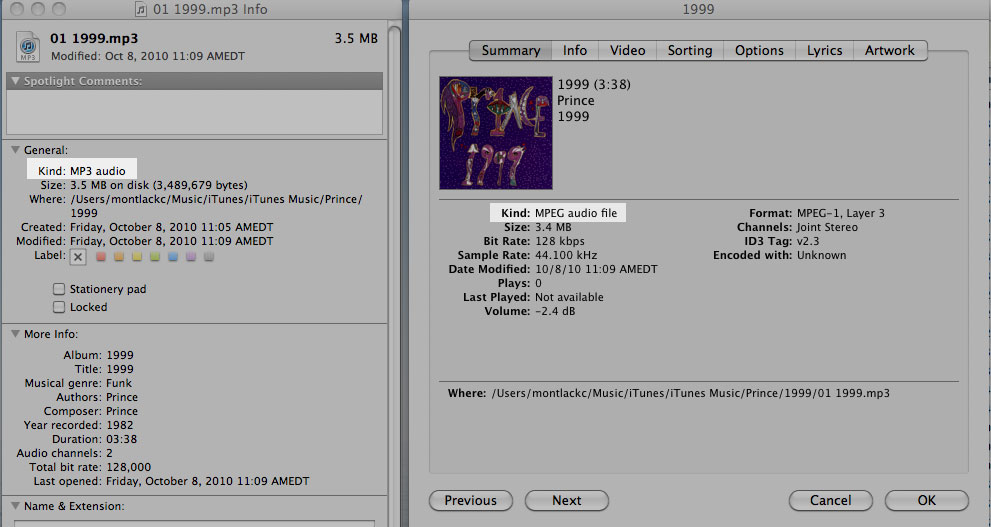Click the 'Kind: MP3 audio' value
991x527 pixels.
pos(98,171)
